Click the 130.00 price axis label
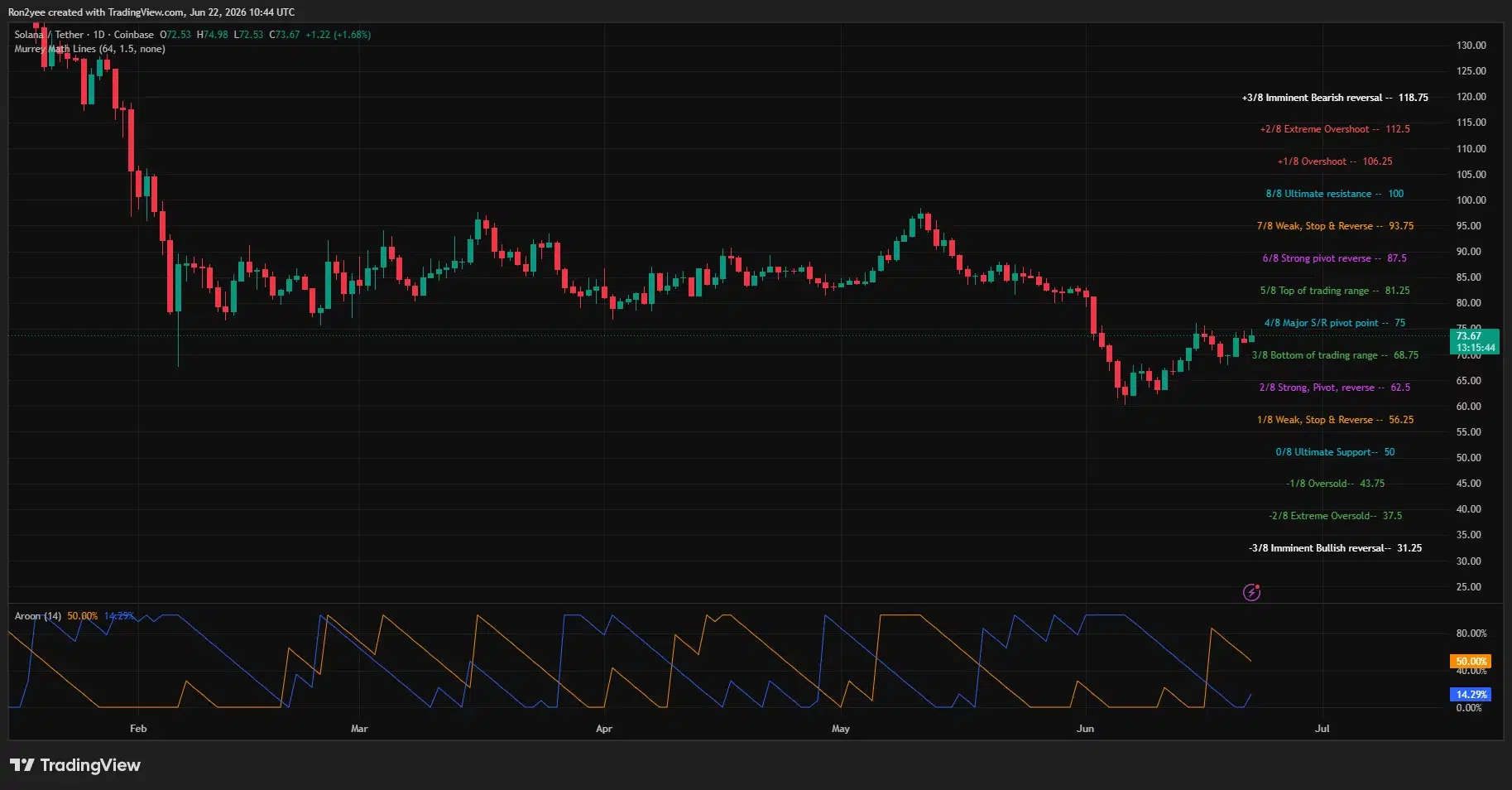Viewport: 1512px width, 790px height. [x=1471, y=46]
